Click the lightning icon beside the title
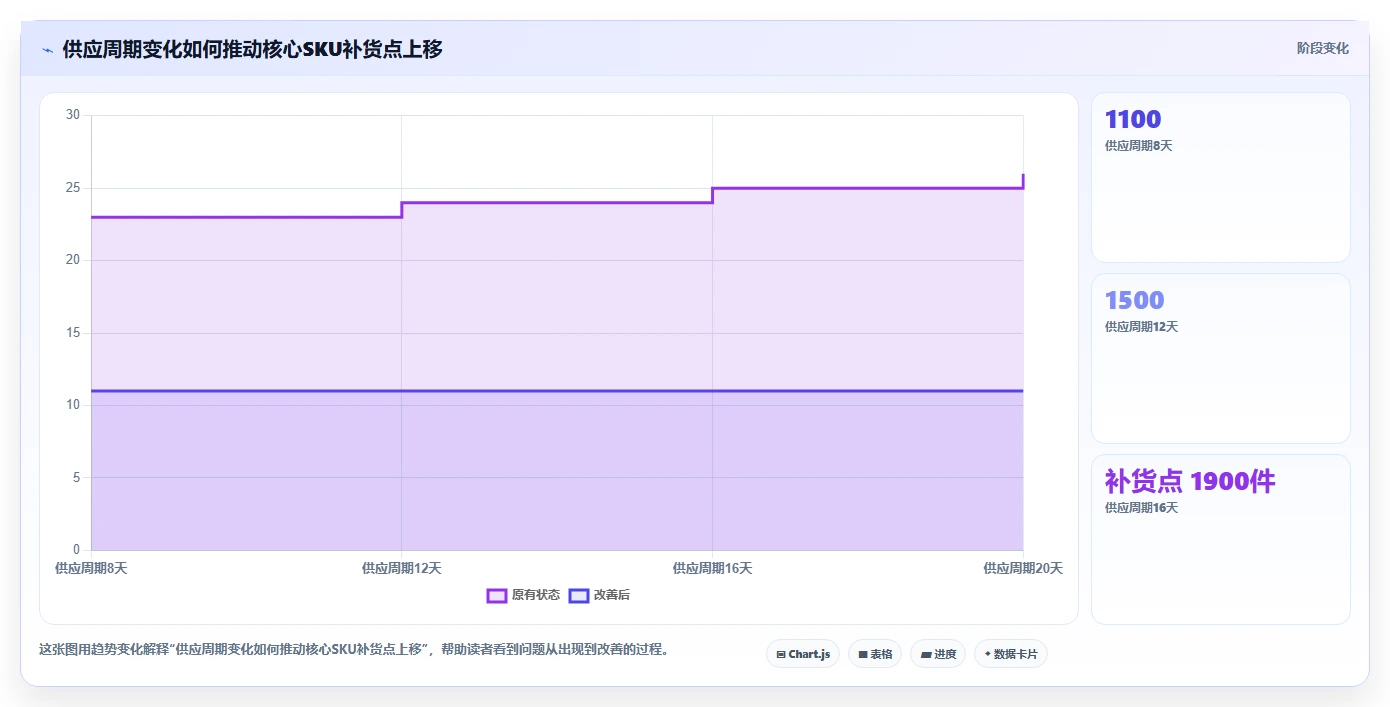 tap(47, 50)
